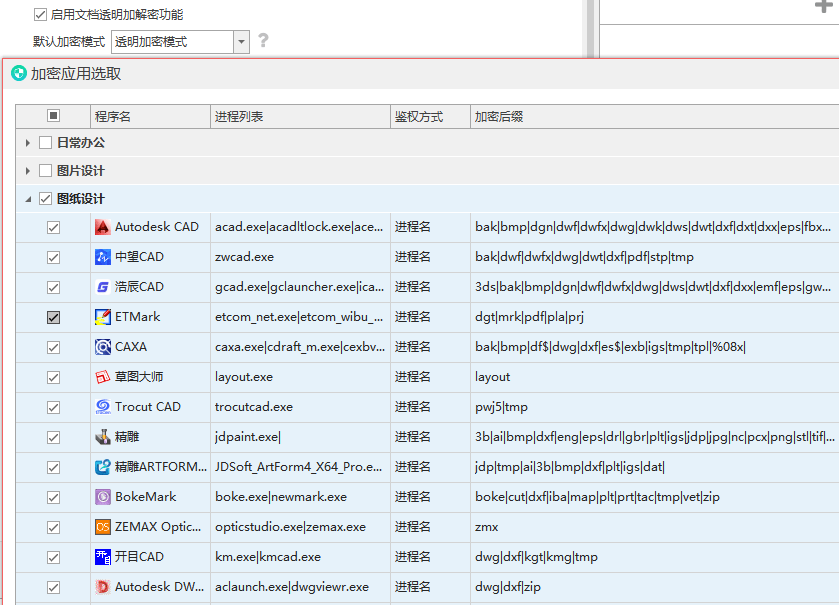Click the Trocut CAD program icon
The image size is (839, 605).
point(103,407)
